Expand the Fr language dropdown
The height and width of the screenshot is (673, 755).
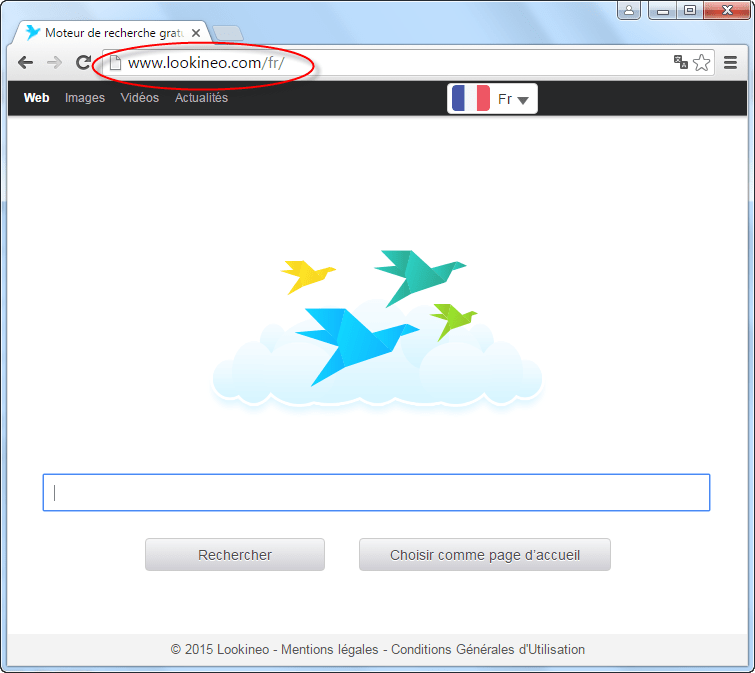tap(492, 99)
